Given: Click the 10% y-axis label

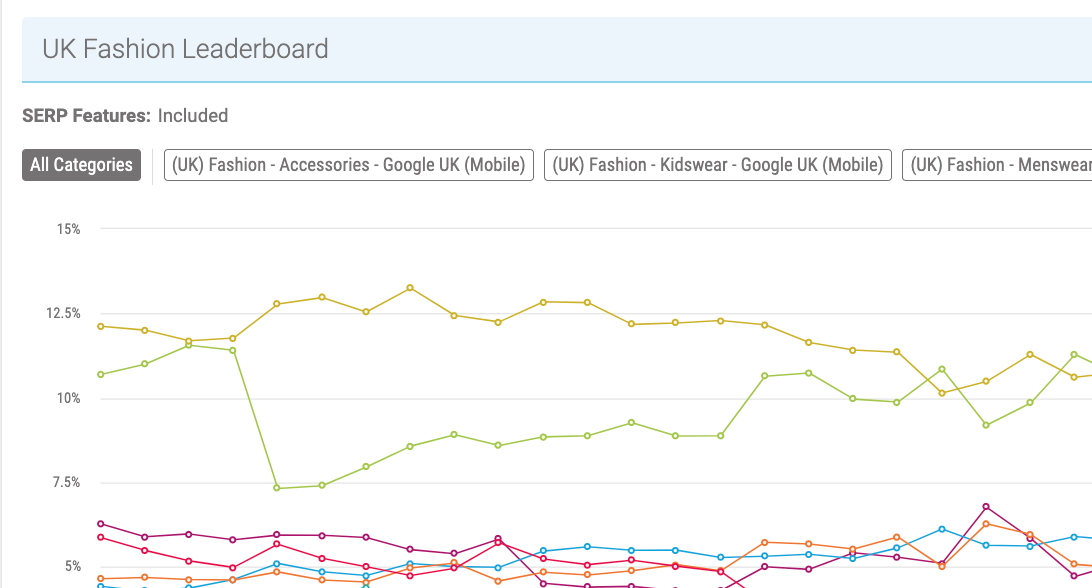Looking at the screenshot, I should point(69,398).
